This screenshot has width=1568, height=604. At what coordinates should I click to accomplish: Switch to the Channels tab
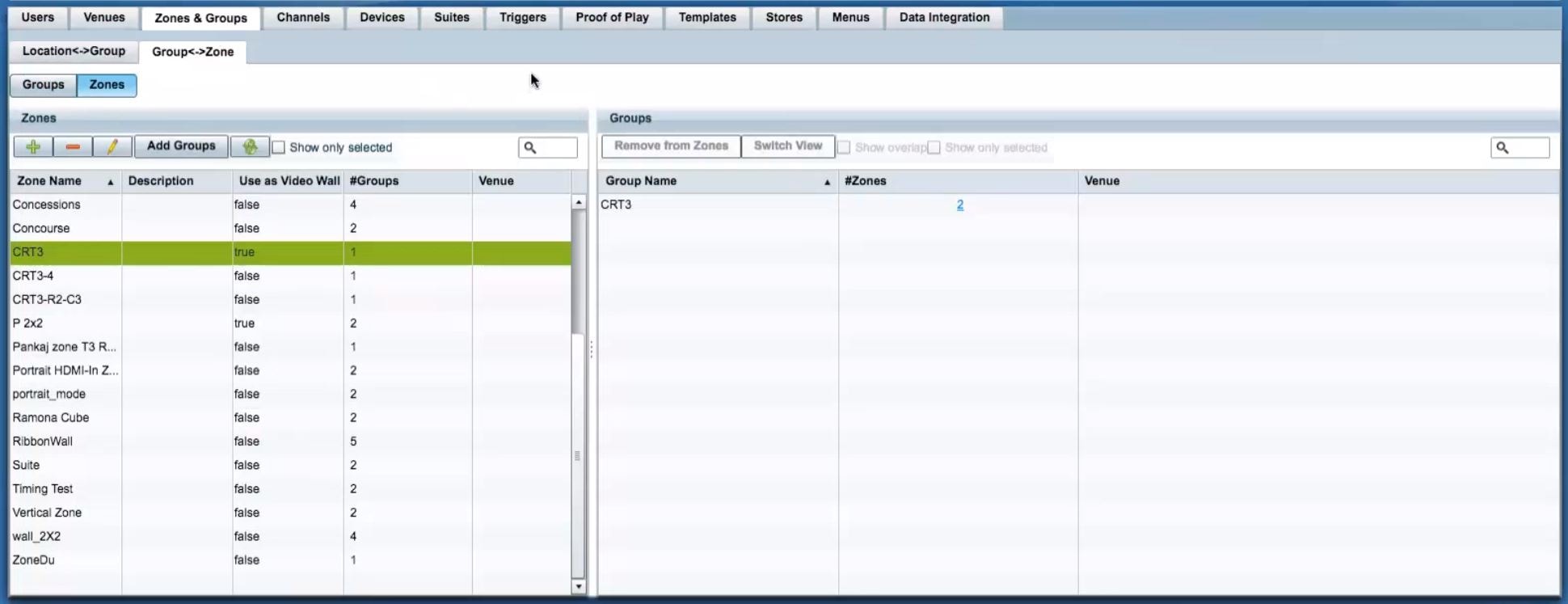pos(303,17)
